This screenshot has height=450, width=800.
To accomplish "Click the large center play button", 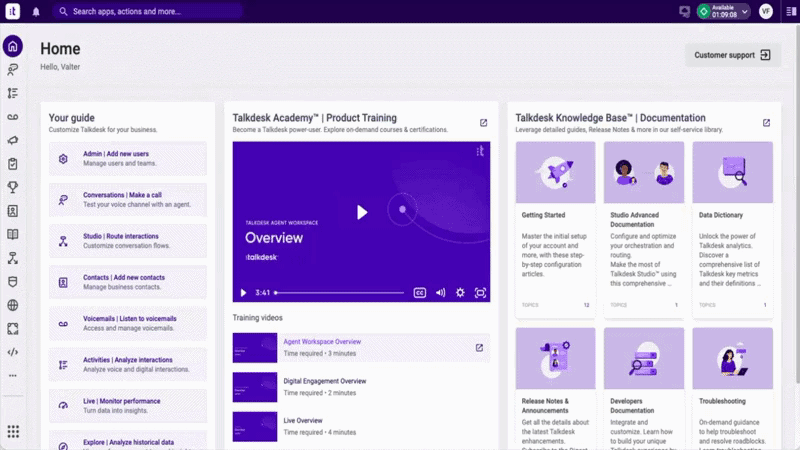I will pyautogui.click(x=362, y=212).
